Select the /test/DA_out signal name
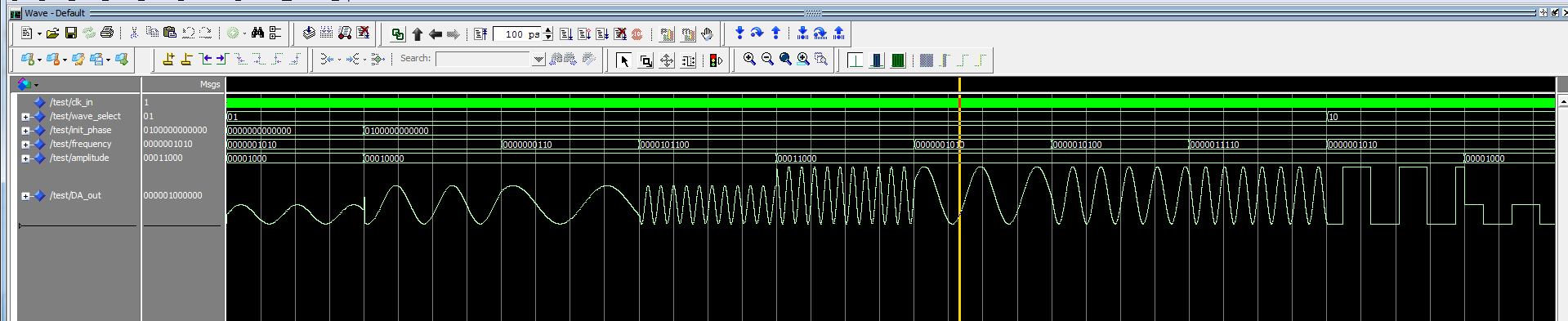This screenshot has width=1568, height=321. pos(75,195)
